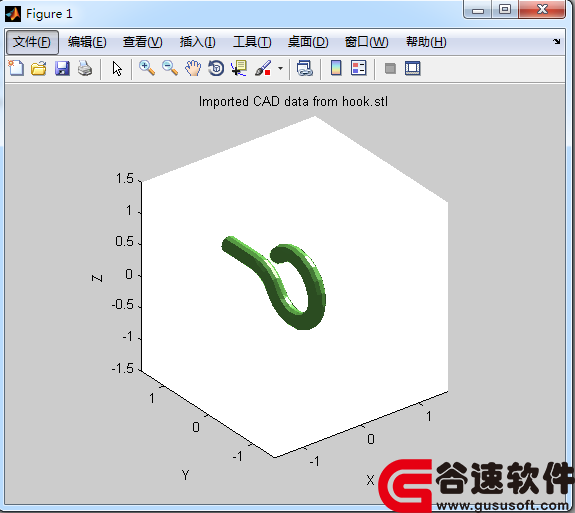Image resolution: width=575 pixels, height=513 pixels.
Task: Close the Figure 1 window
Action: 542,10
